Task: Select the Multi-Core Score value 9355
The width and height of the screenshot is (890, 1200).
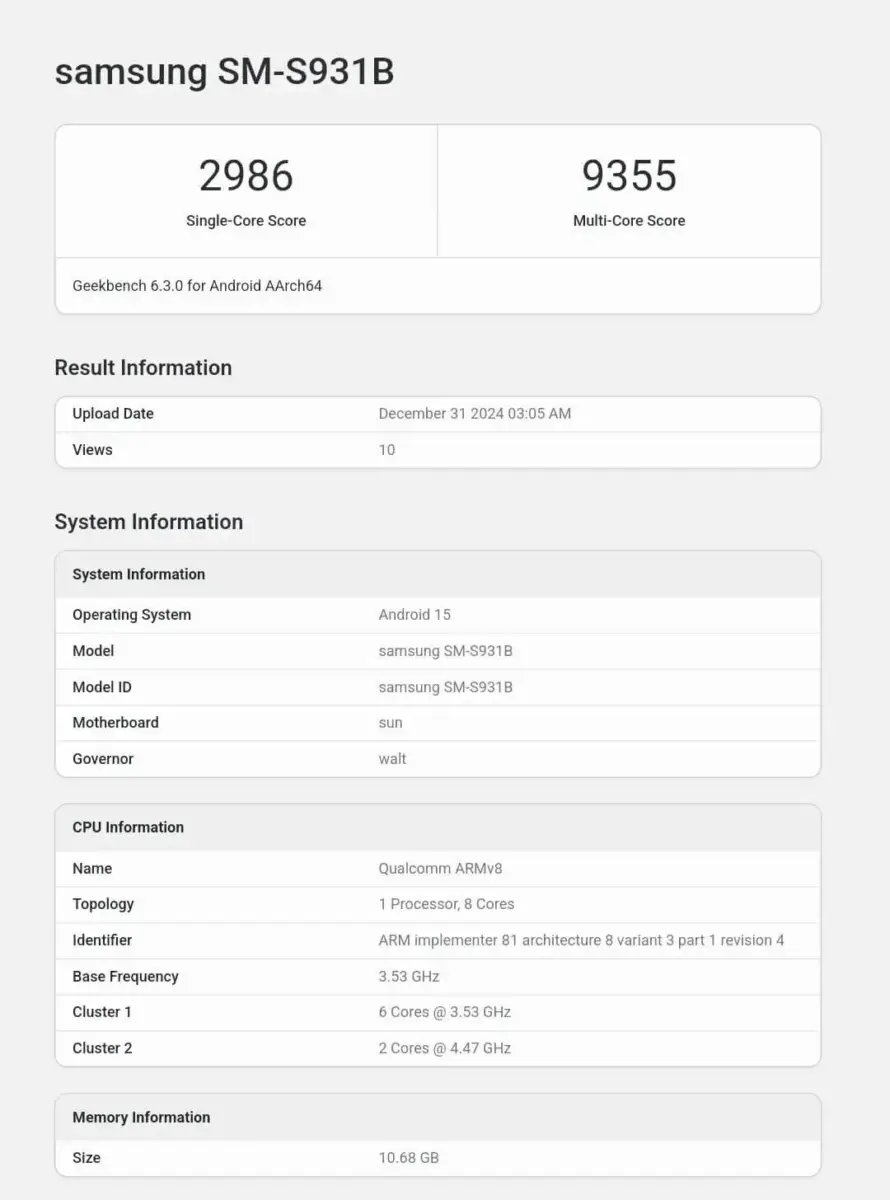Action: (629, 175)
